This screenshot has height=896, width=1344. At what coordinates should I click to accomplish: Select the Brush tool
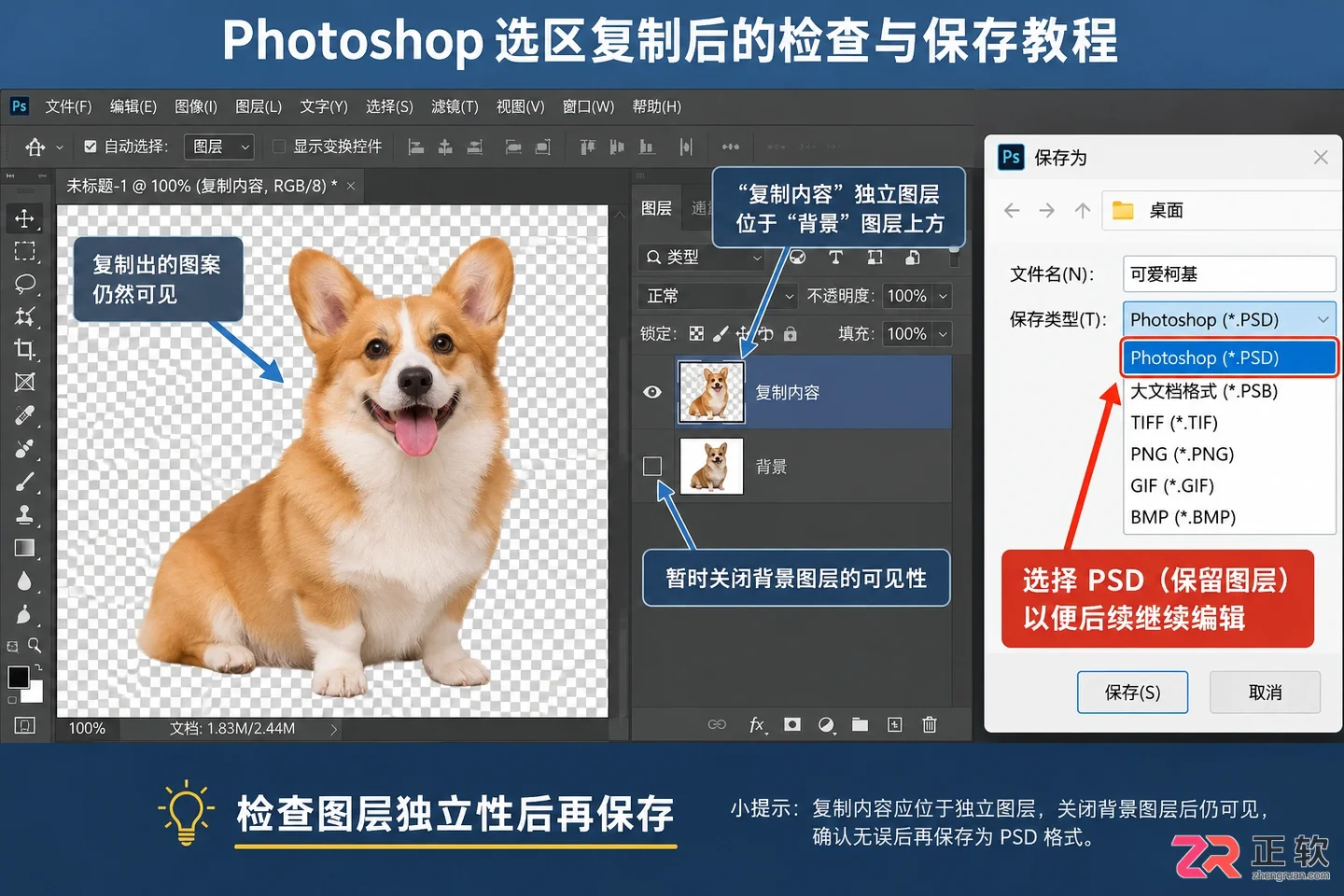25,482
